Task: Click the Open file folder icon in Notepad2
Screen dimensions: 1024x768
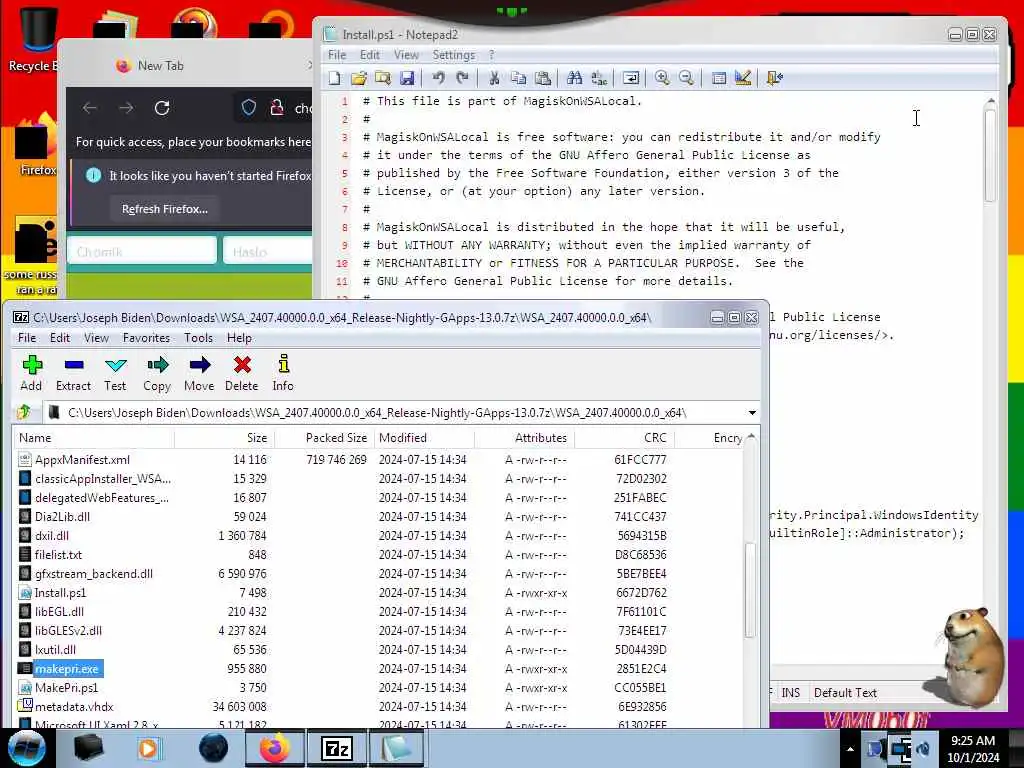Action: click(x=359, y=78)
